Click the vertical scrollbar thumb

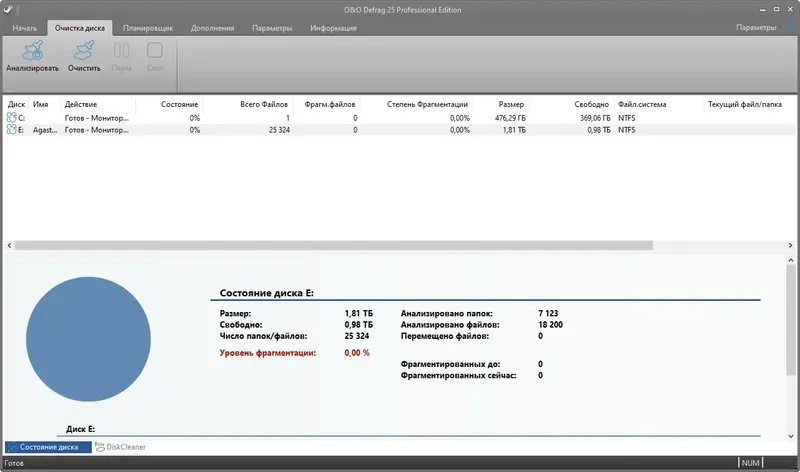791,320
